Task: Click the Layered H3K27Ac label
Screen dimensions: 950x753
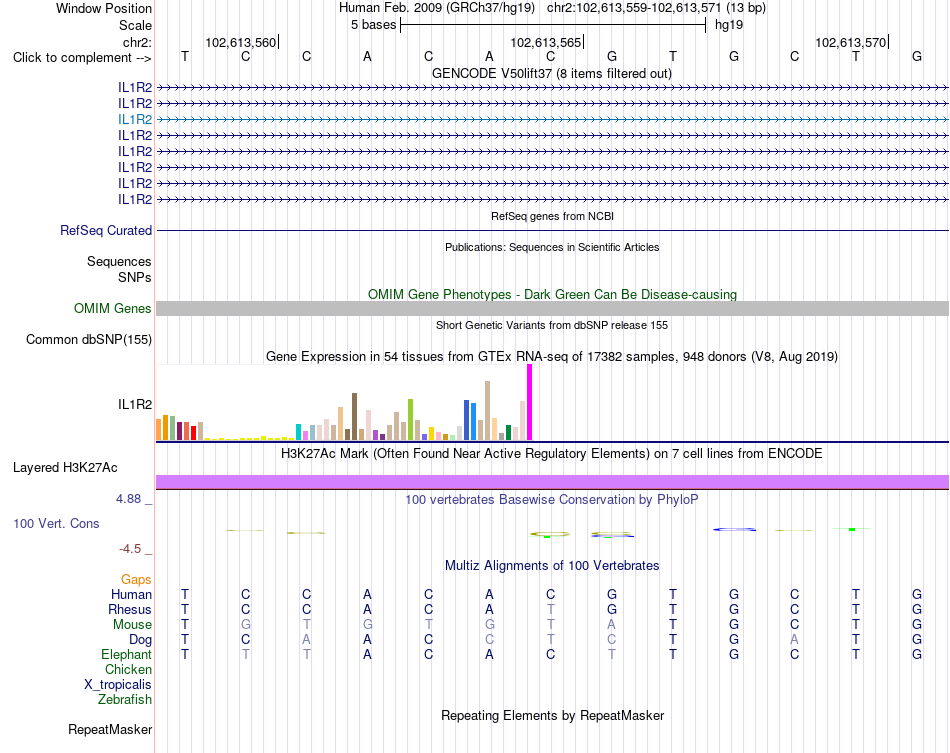Action: coord(65,468)
